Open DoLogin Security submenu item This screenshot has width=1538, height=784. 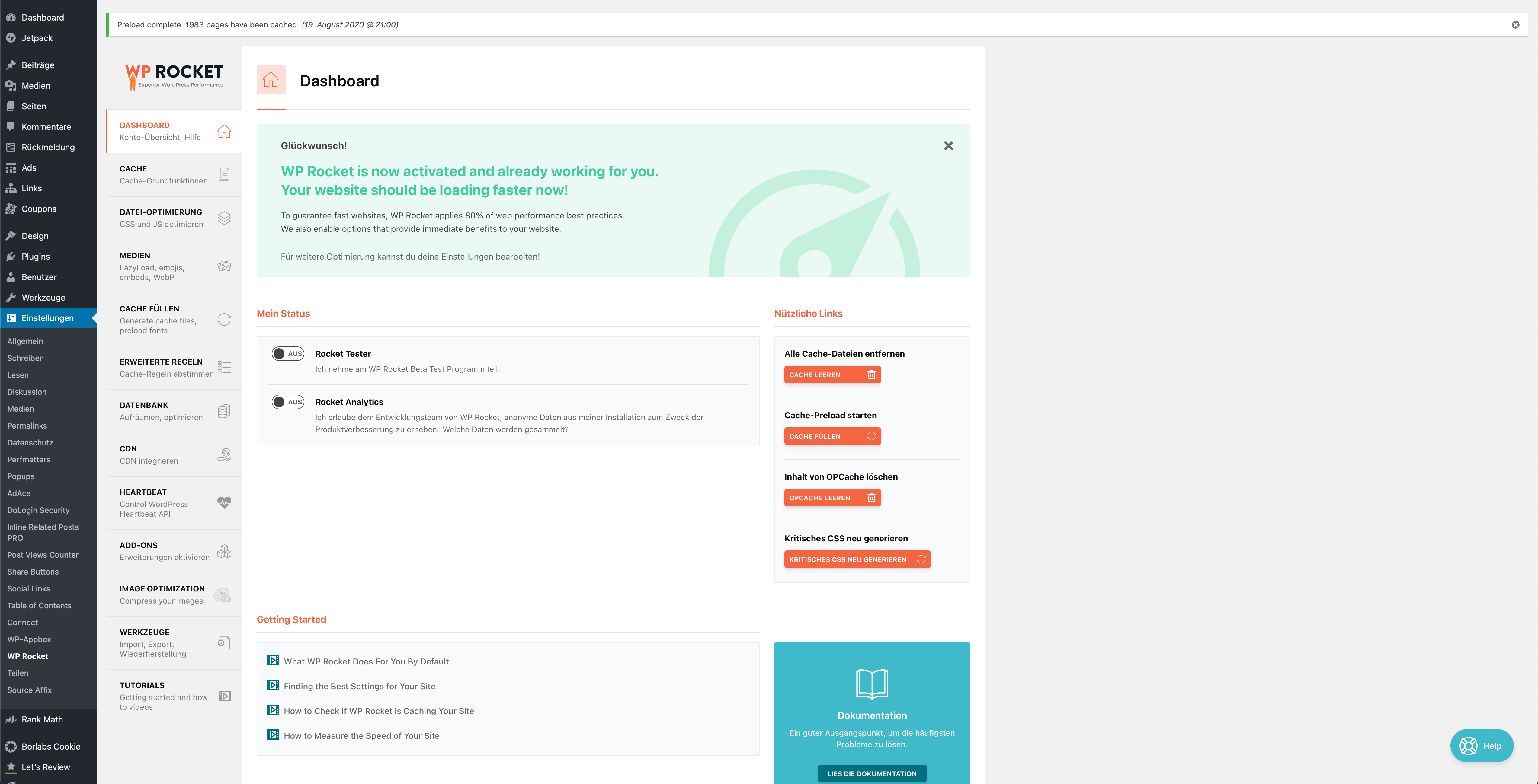click(x=38, y=510)
